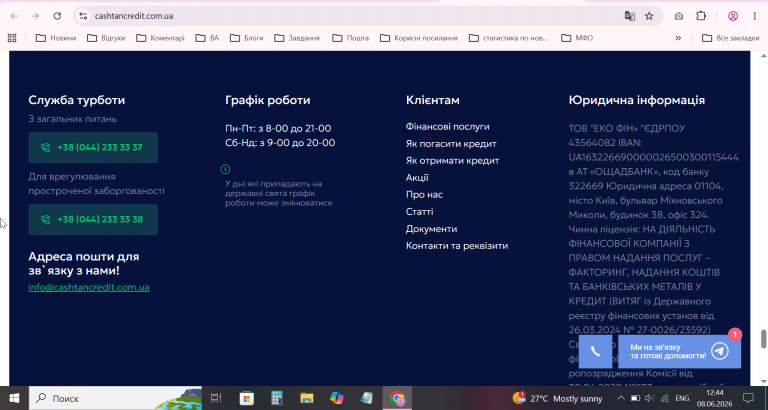Open the notepad app on taskbar

[367, 398]
